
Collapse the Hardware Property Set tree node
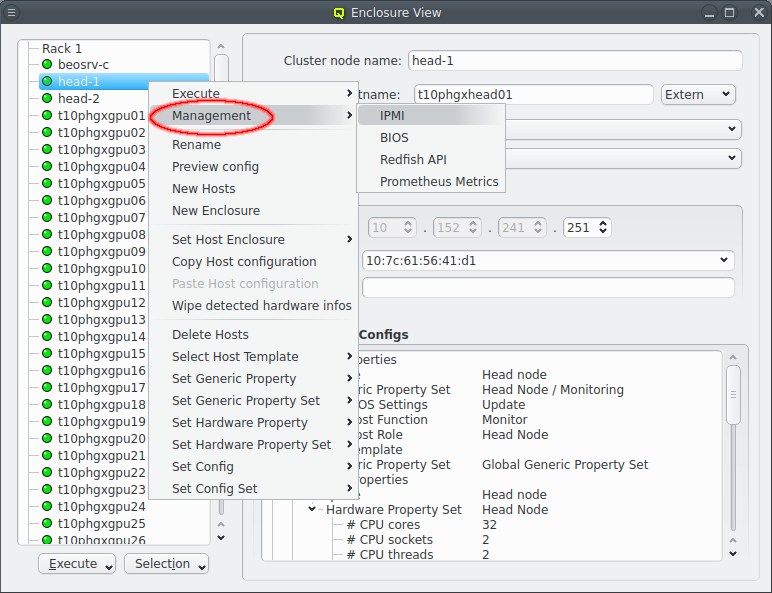point(313,510)
